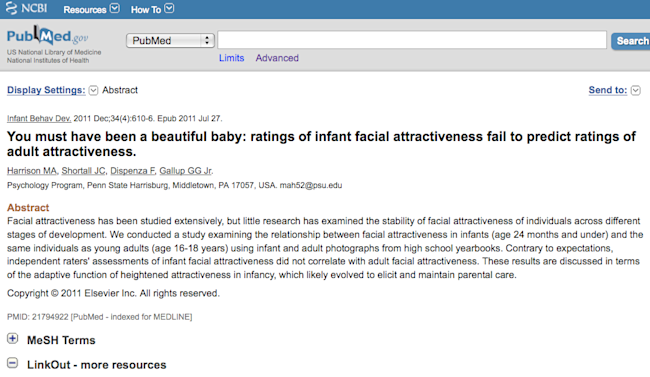
Task: Open the How To menu
Action: coord(146,9)
